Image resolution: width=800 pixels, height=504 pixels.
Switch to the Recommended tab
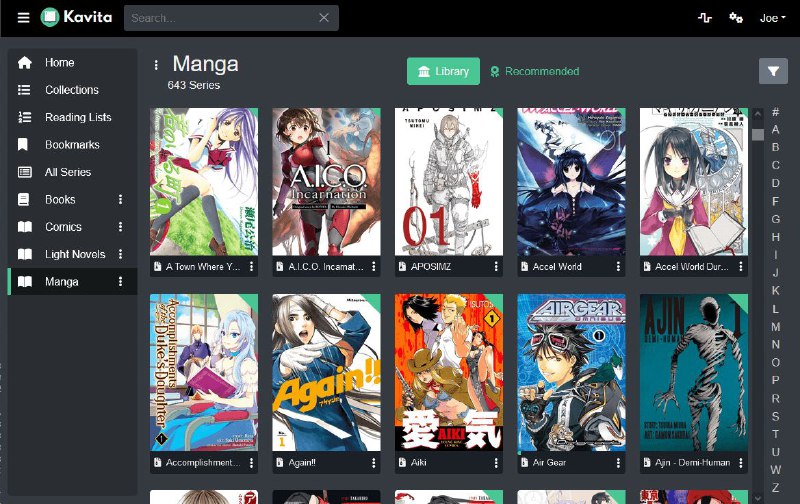535,72
